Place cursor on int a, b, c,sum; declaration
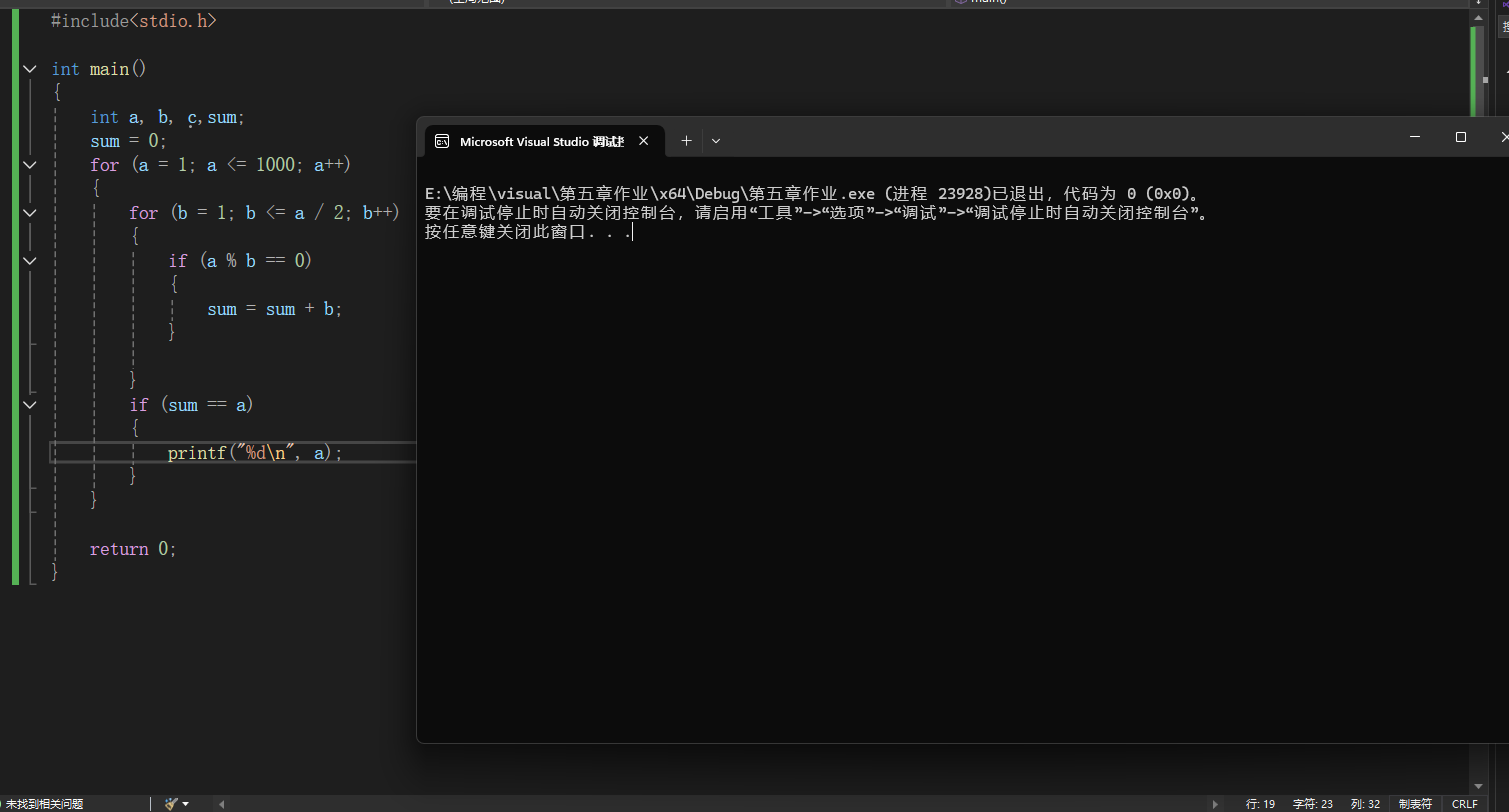 [167, 117]
